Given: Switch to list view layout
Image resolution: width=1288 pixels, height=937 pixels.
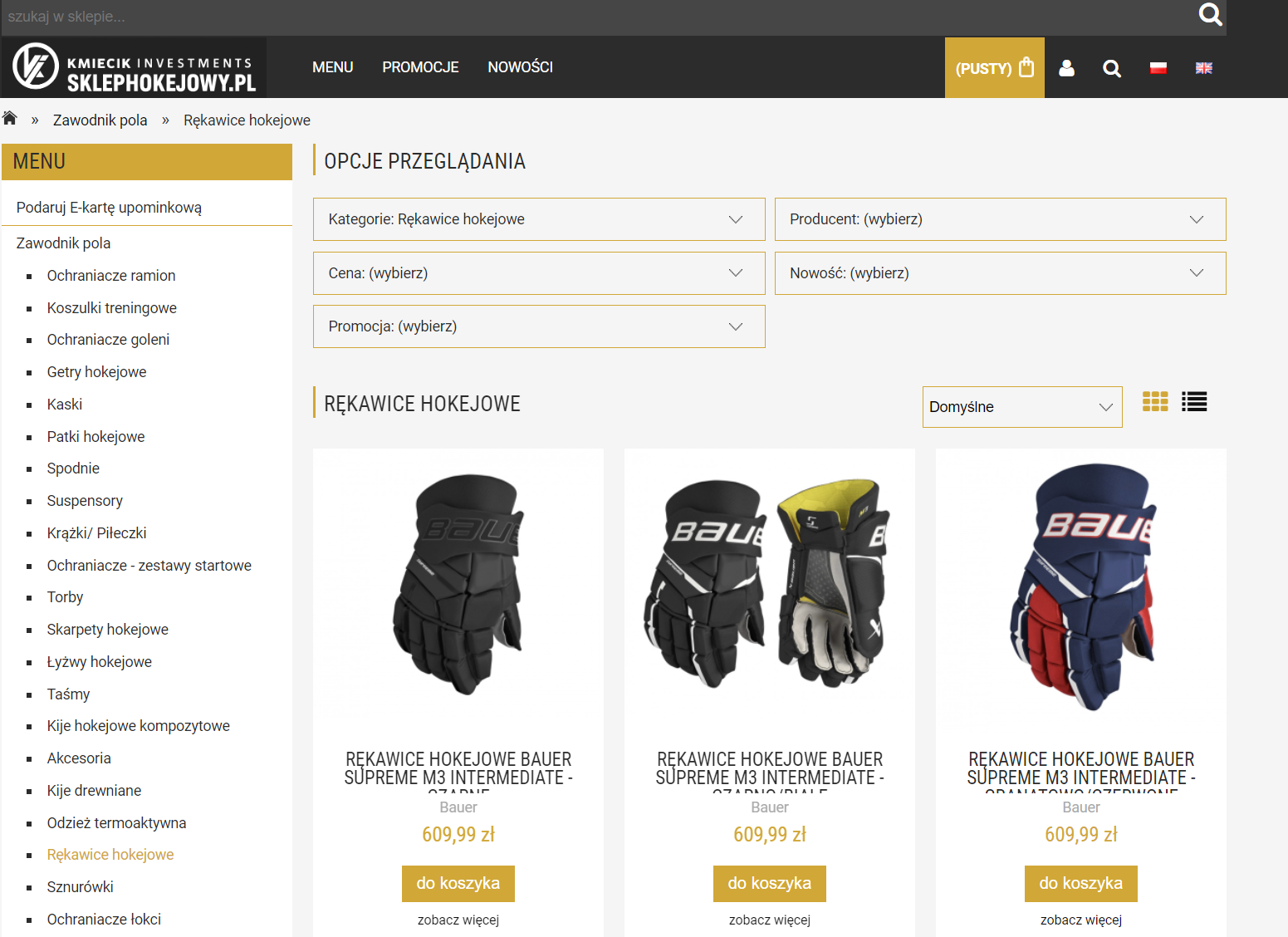Looking at the screenshot, I should [x=1193, y=402].
